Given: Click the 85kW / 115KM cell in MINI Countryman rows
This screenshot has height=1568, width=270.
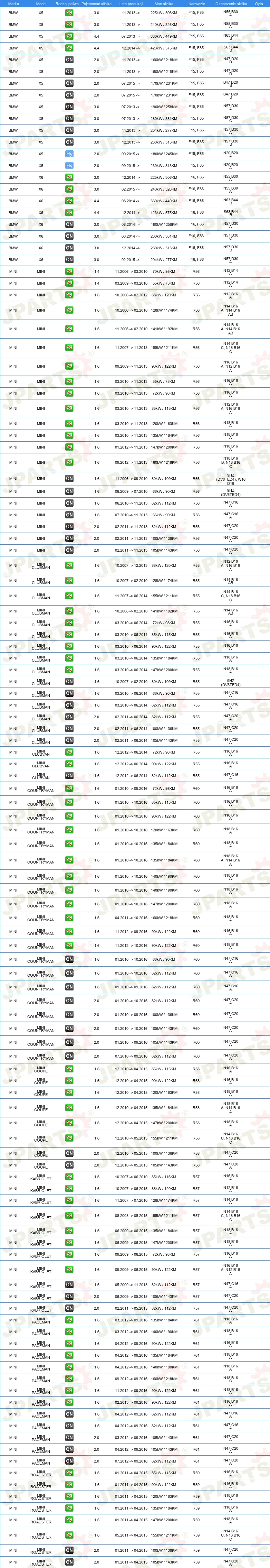Looking at the screenshot, I should pyautogui.click(x=164, y=802).
